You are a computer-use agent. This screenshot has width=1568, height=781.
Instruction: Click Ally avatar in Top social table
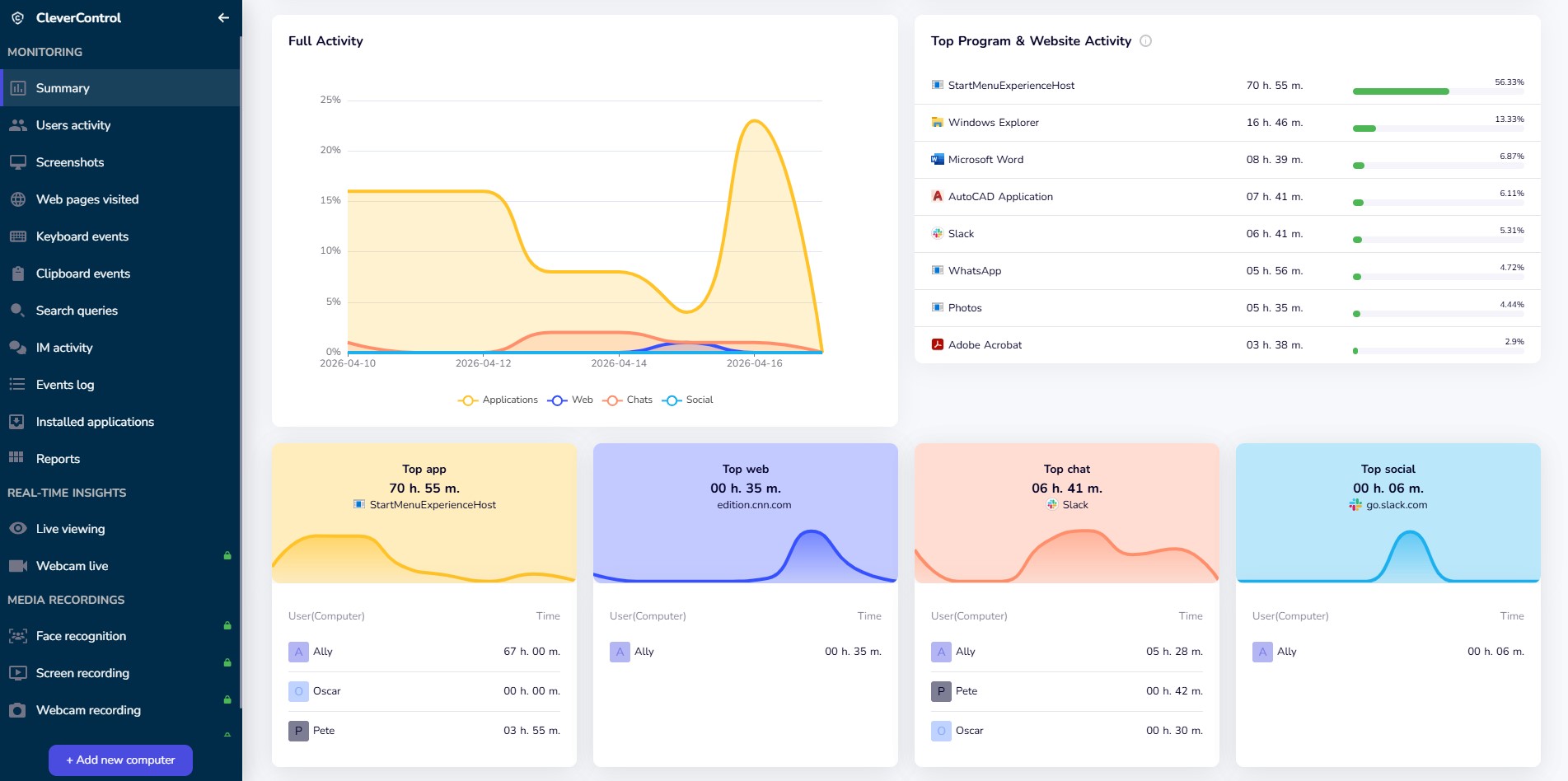1262,652
